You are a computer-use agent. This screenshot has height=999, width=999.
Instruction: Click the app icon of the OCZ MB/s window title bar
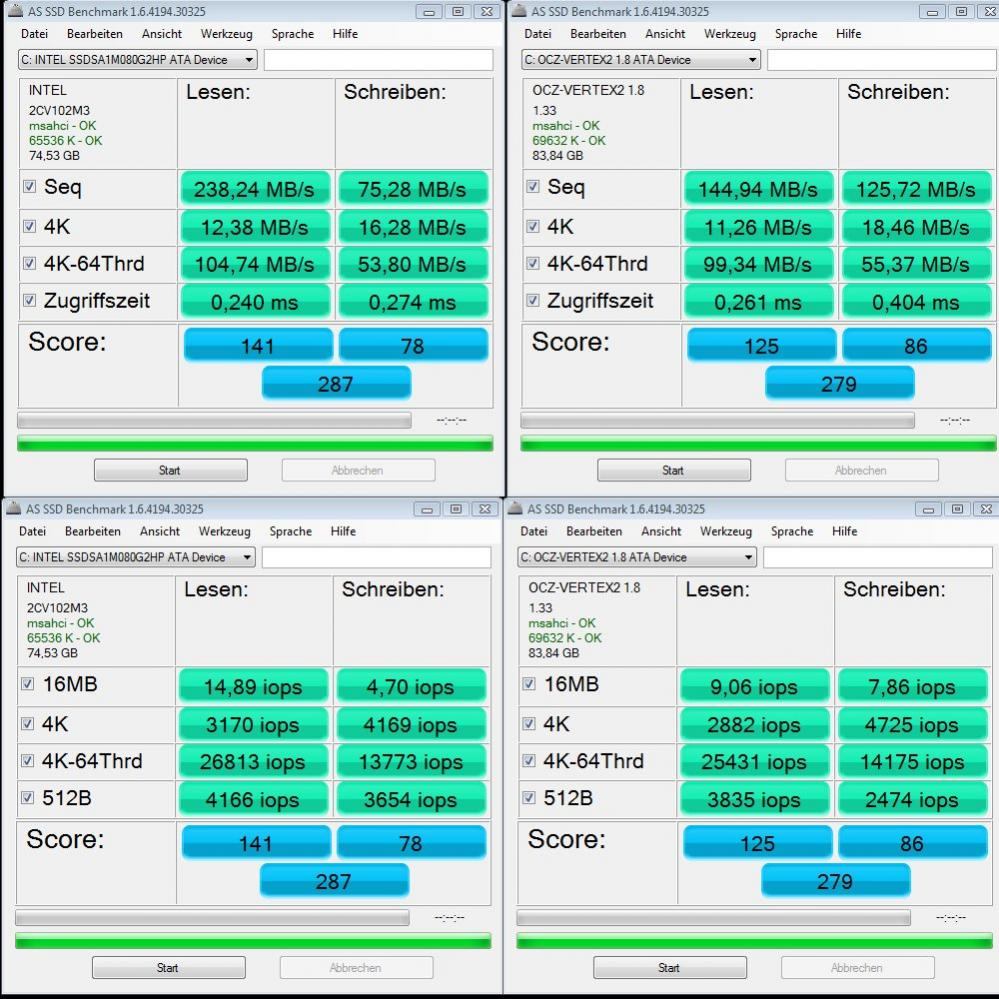519,11
